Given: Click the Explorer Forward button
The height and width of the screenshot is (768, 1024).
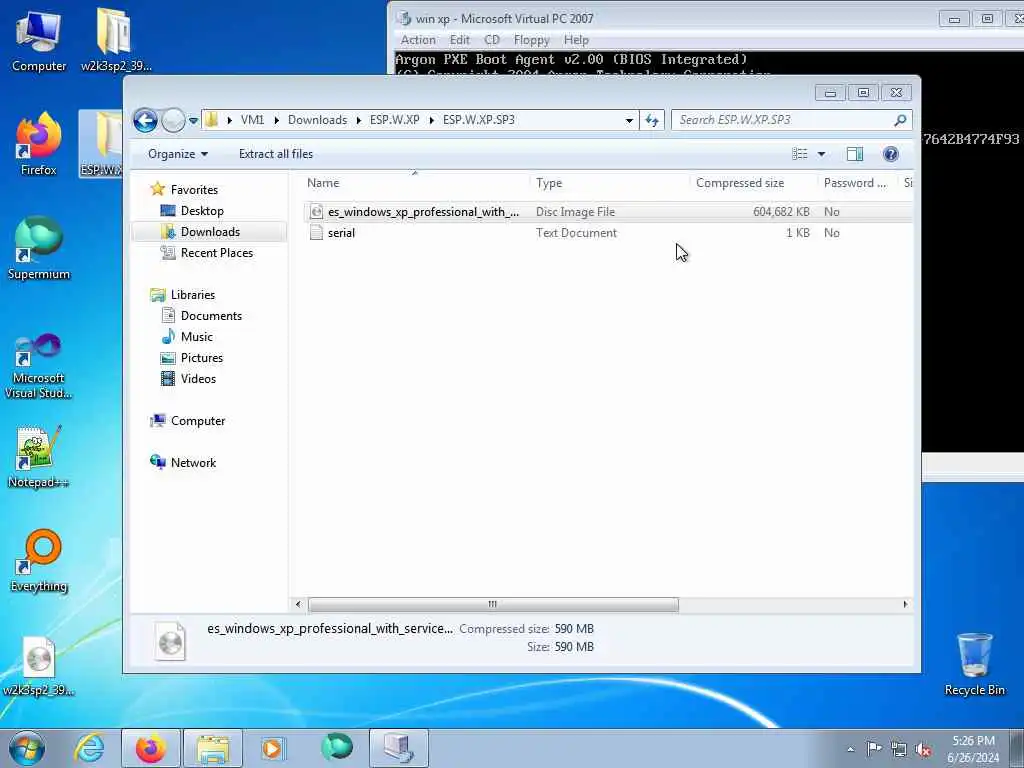Looking at the screenshot, I should [173, 120].
